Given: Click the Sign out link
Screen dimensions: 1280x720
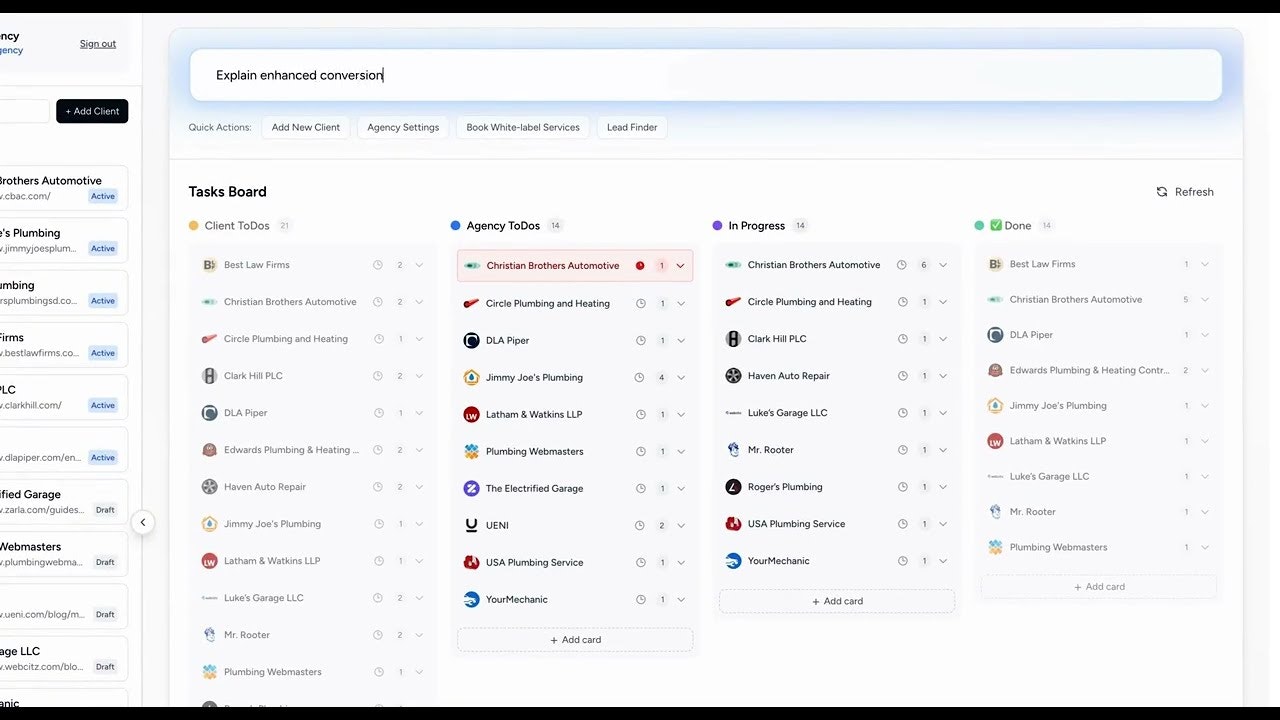Looking at the screenshot, I should tap(98, 44).
